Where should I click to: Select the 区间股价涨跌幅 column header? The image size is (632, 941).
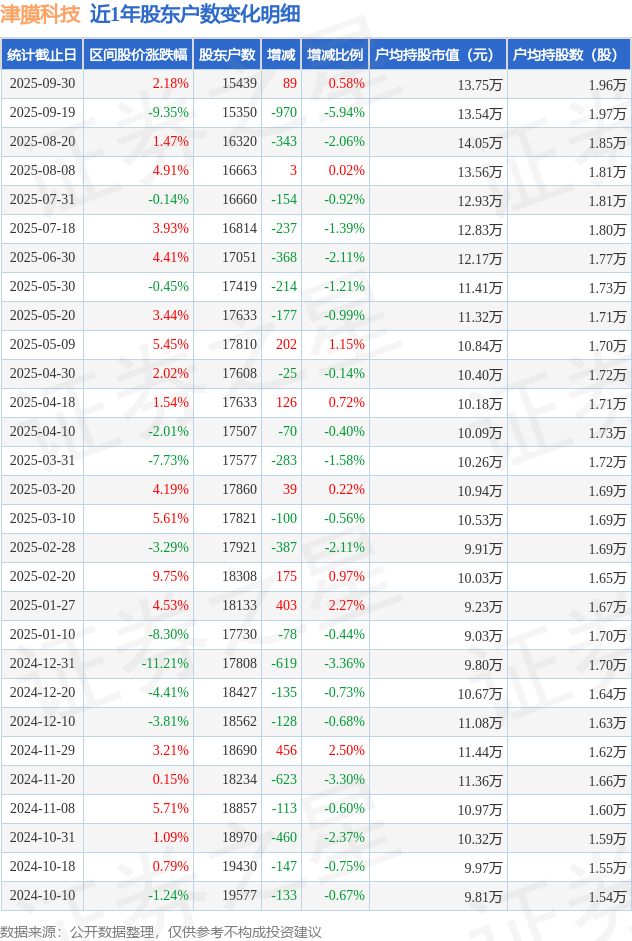[x=137, y=55]
